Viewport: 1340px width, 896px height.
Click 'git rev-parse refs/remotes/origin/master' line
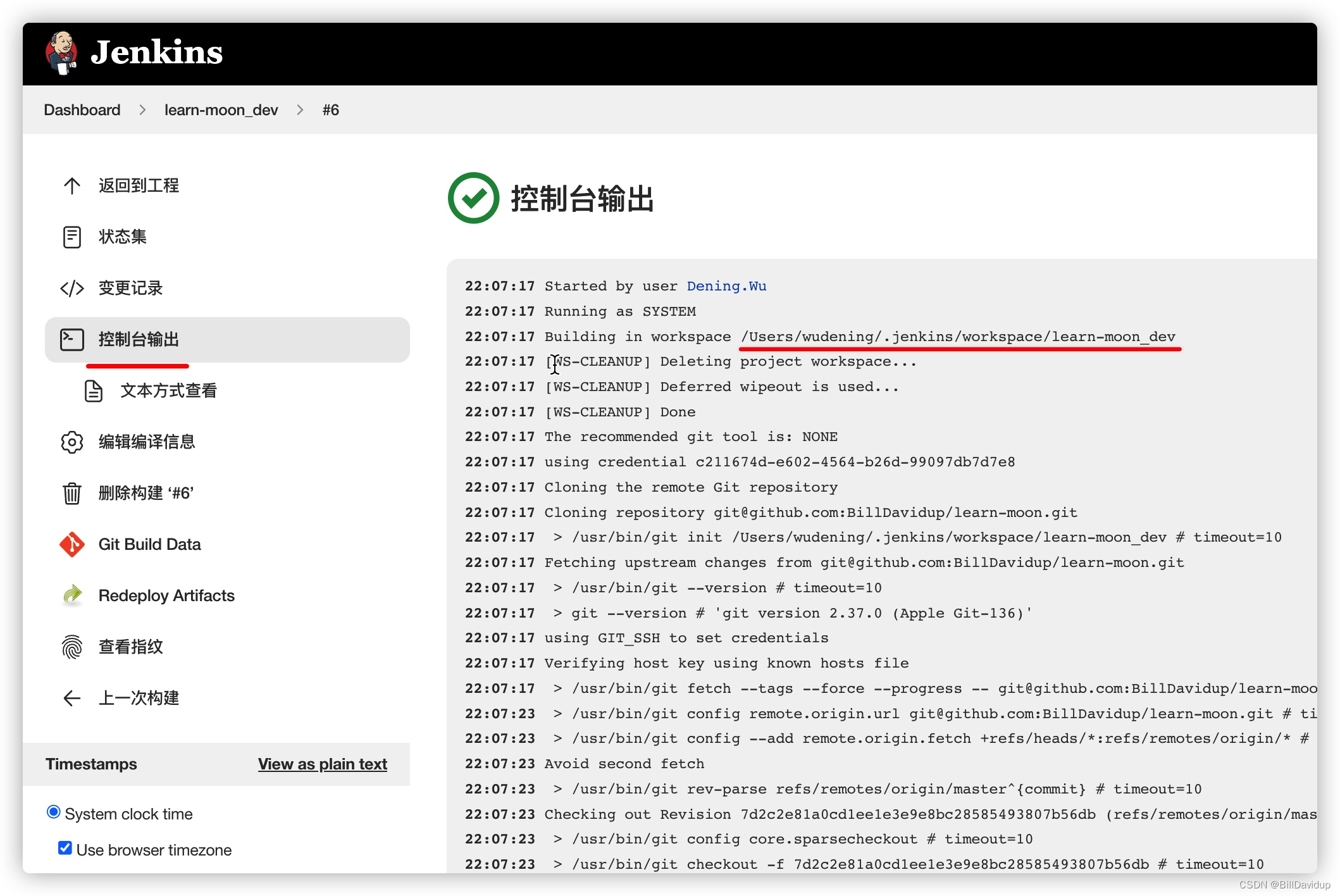pyautogui.click(x=877, y=789)
